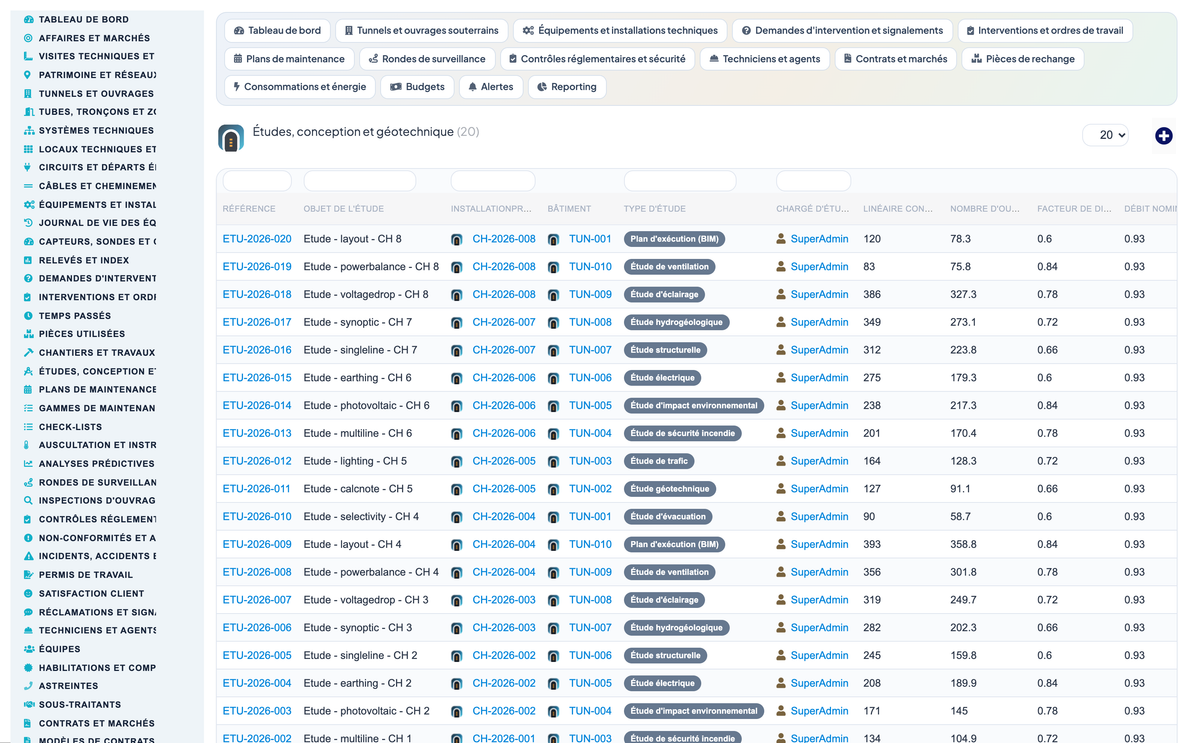Open Pièces de rechange tab

[1023, 59]
